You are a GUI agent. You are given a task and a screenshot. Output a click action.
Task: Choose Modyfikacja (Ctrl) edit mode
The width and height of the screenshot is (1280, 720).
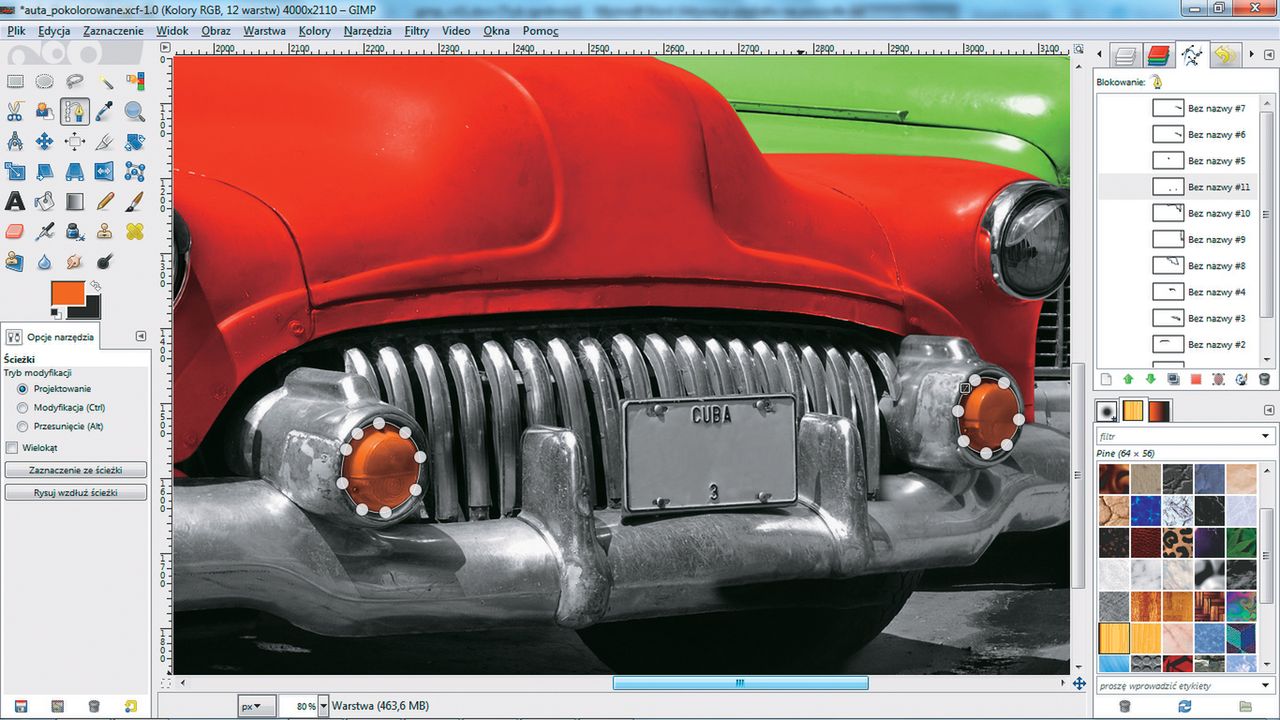[x=61, y=407]
